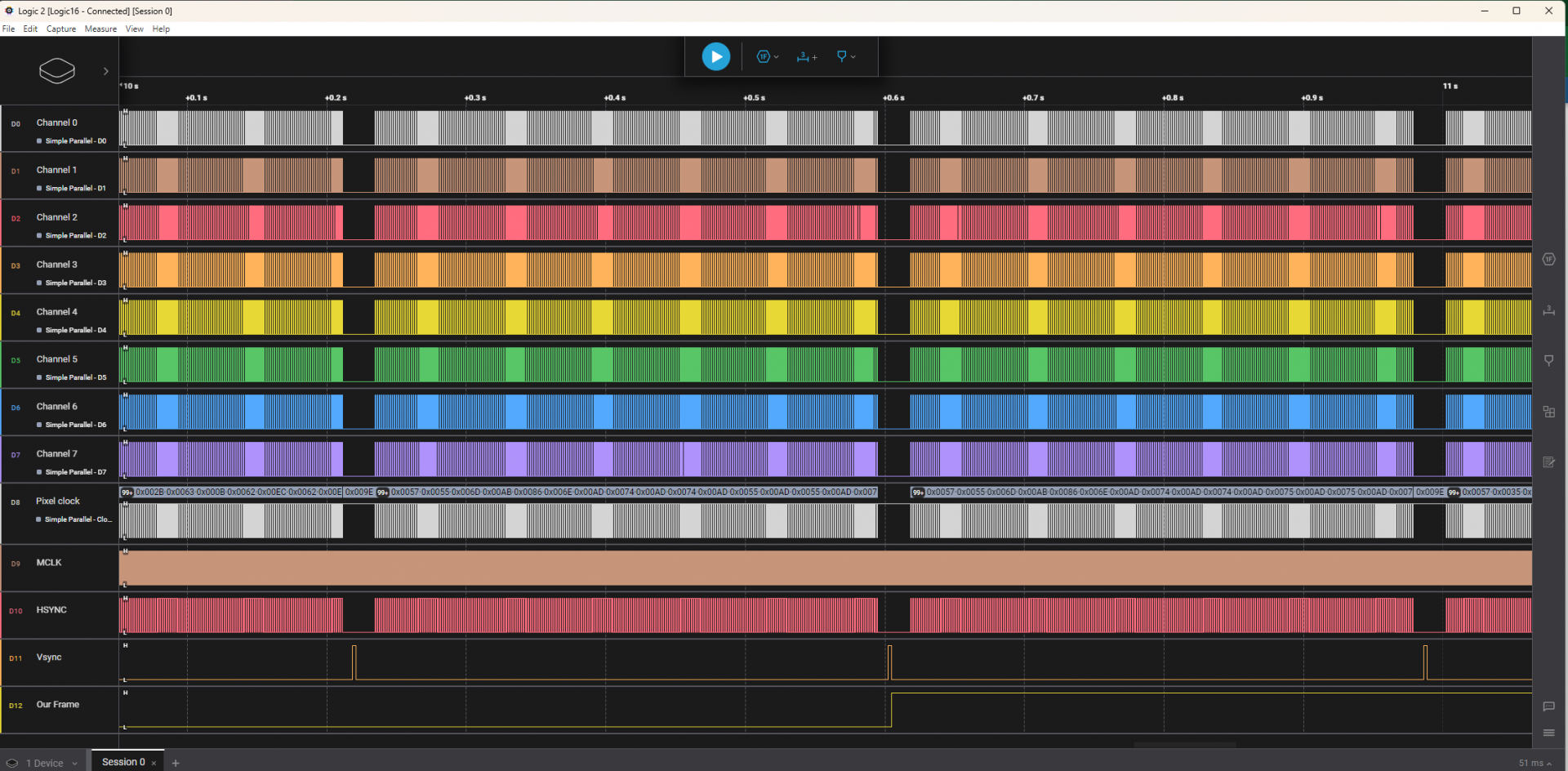Expand the analyzer dropdown arrow in top toolbar
This screenshot has height=771, width=1568.
pyautogui.click(x=777, y=57)
